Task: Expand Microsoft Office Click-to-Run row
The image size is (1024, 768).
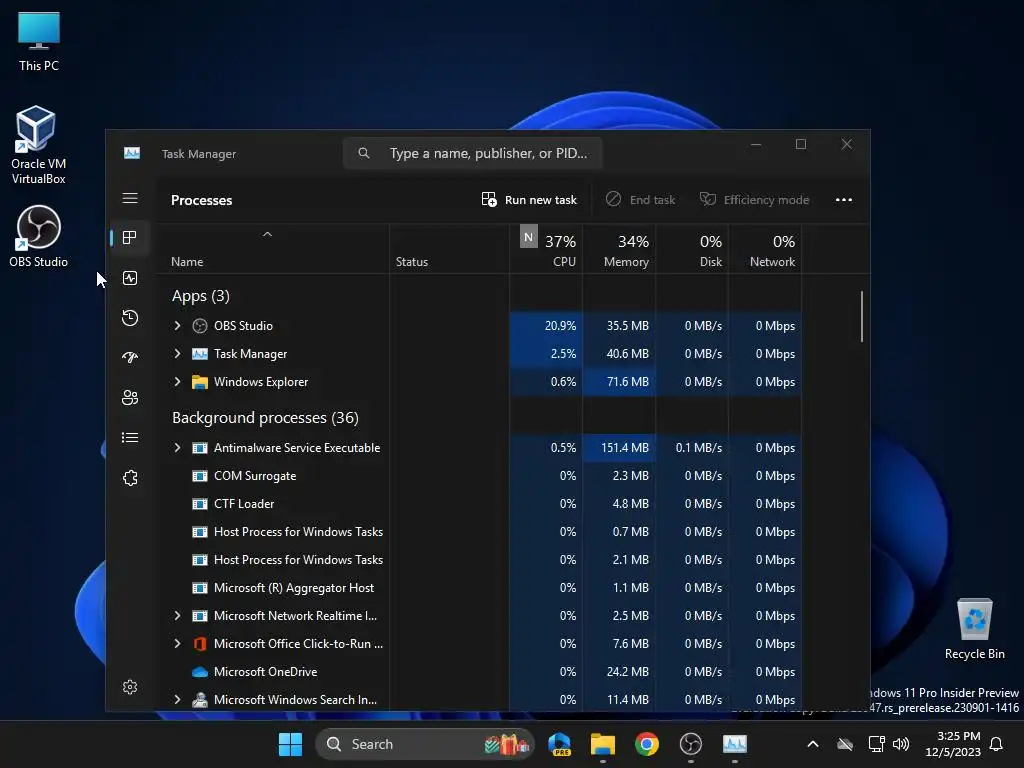Action: (177, 643)
